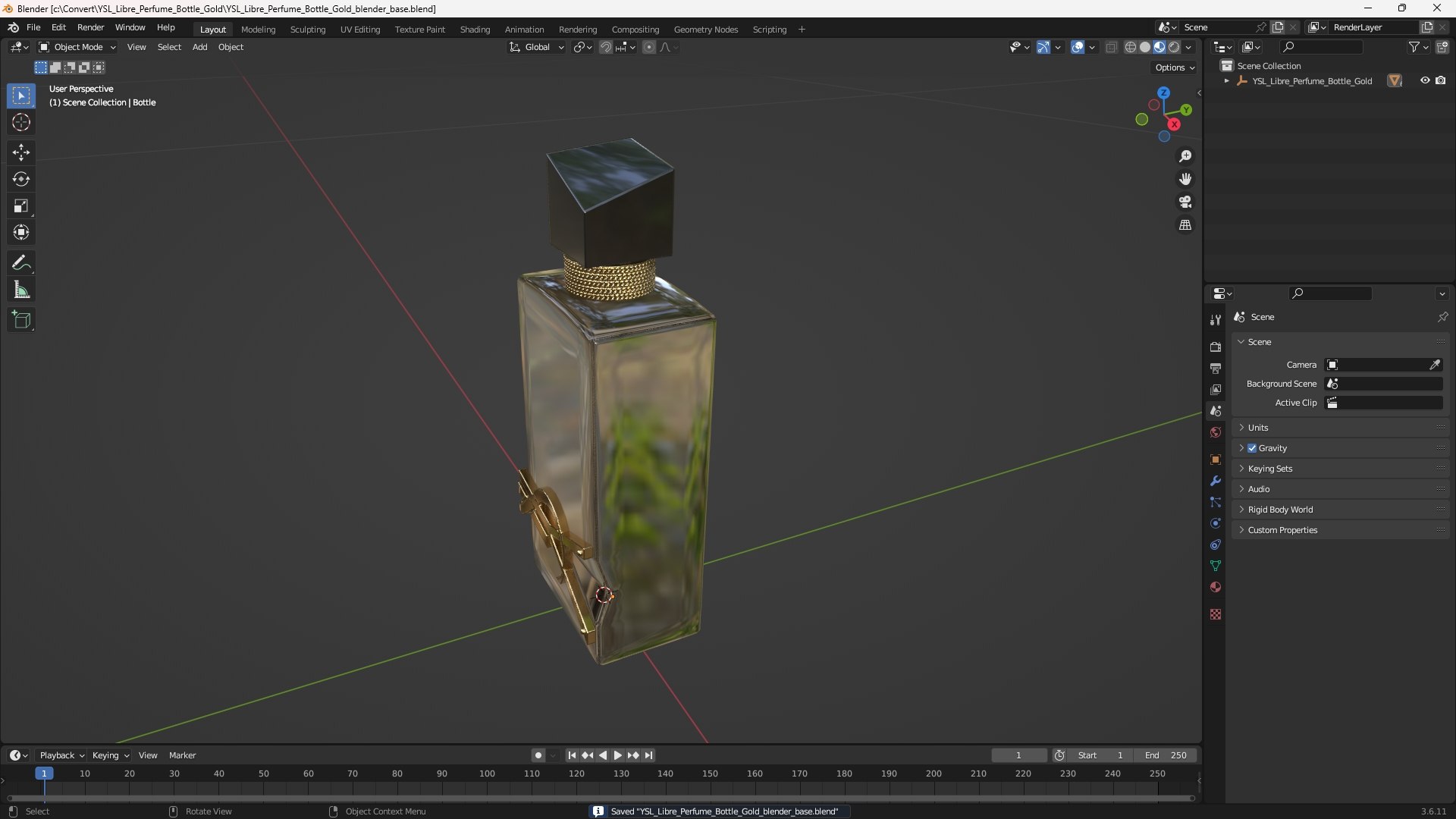This screenshot has width=1456, height=819.
Task: Click the timeline horizontal scrollbar
Action: [x=601, y=798]
